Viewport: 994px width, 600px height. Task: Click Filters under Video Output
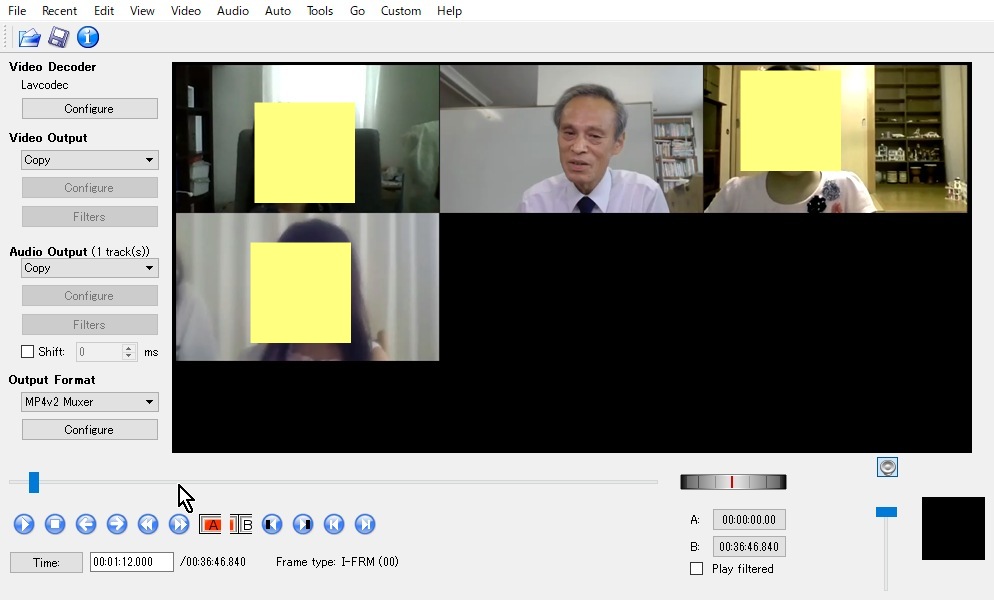(89, 216)
